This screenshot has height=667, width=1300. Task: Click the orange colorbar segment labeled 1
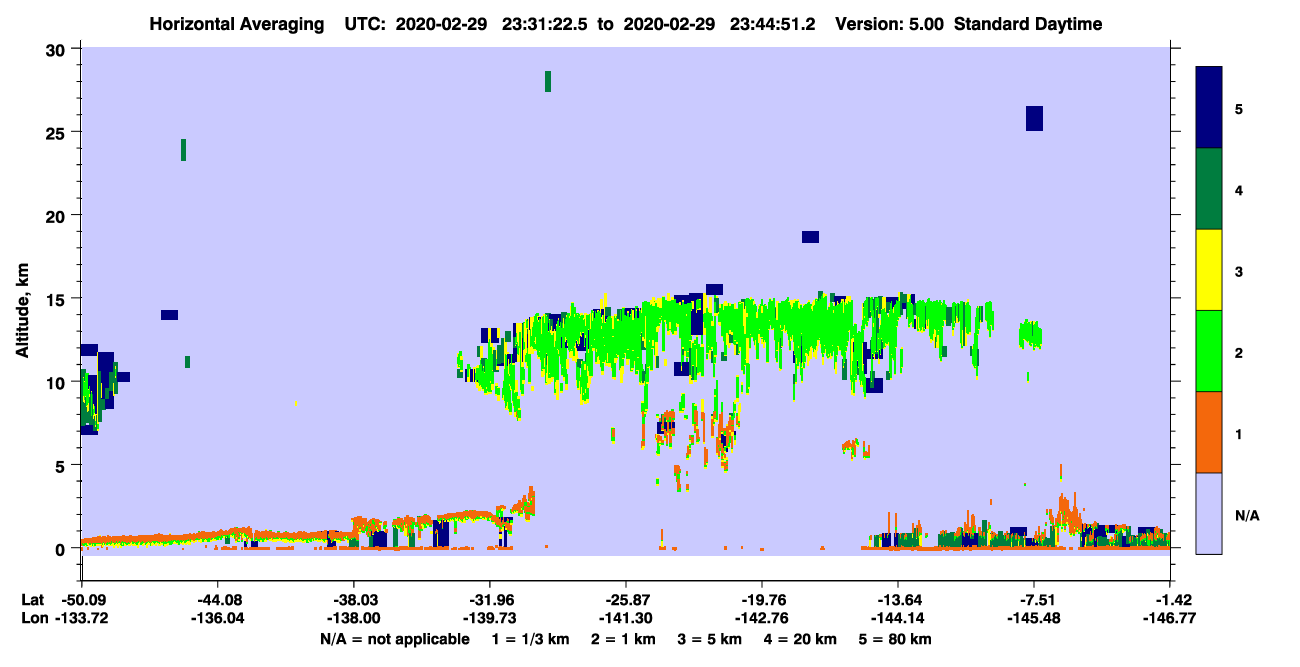click(x=1209, y=431)
